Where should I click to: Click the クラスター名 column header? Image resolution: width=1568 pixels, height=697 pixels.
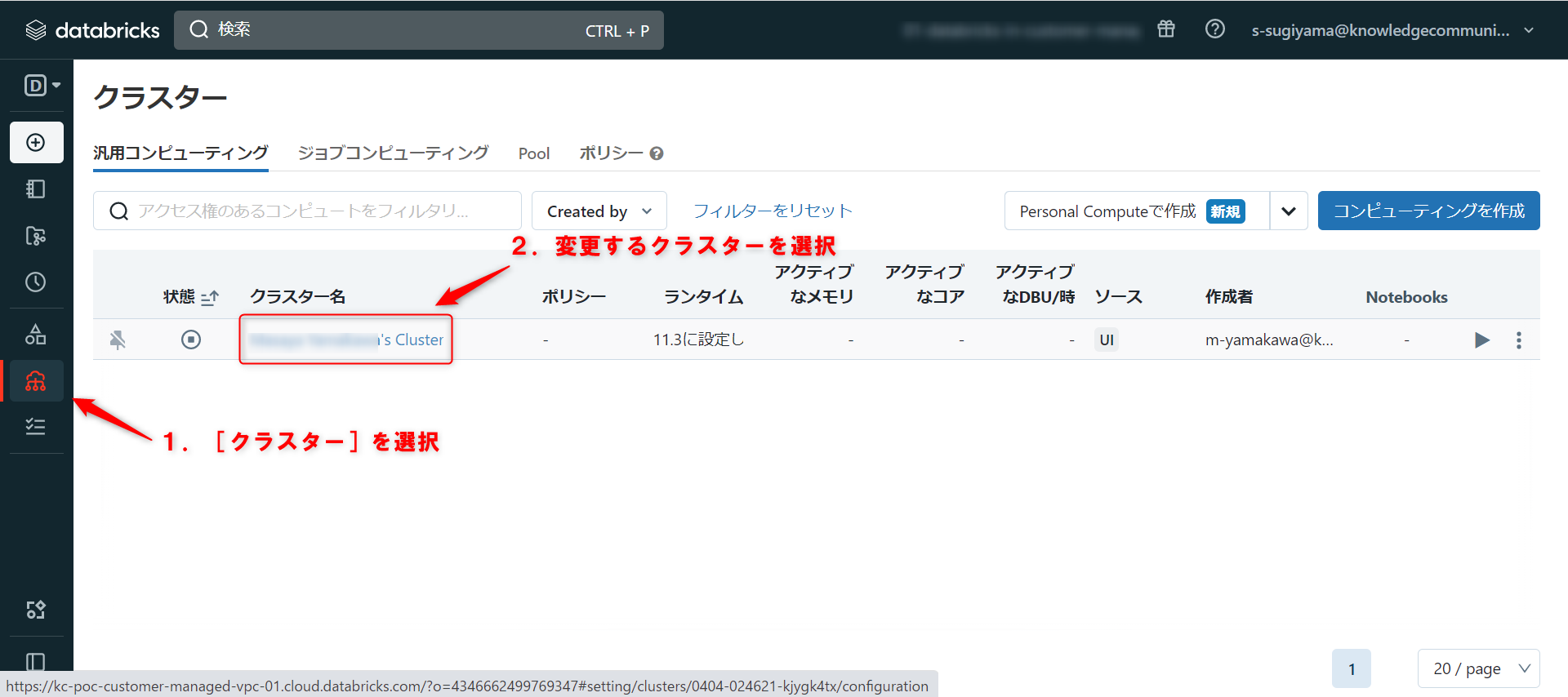pyautogui.click(x=298, y=296)
